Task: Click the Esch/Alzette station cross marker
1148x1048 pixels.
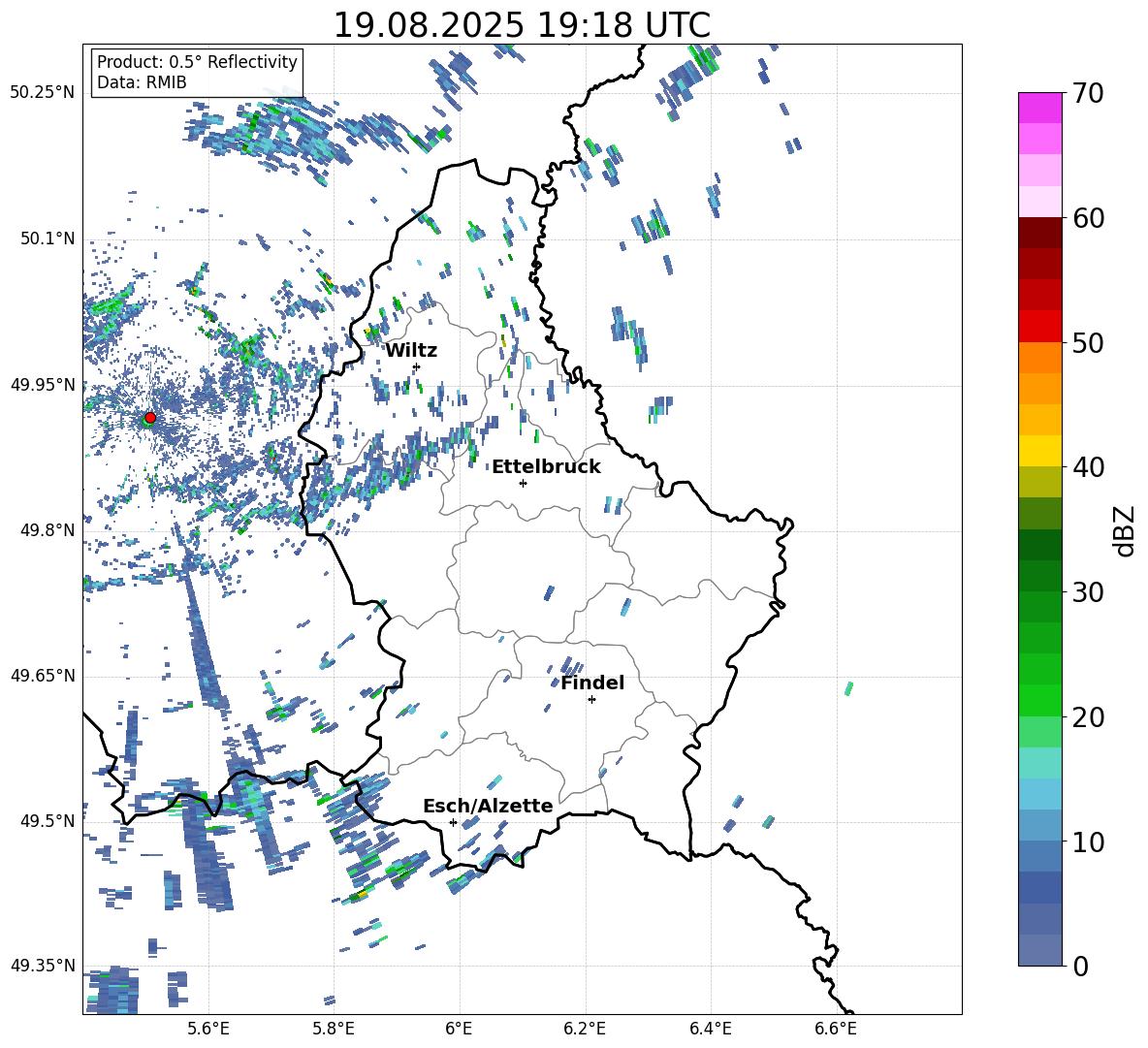Action: point(453,822)
